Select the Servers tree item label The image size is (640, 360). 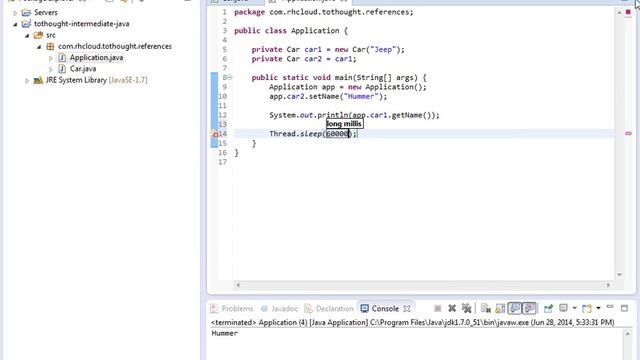[x=46, y=13]
